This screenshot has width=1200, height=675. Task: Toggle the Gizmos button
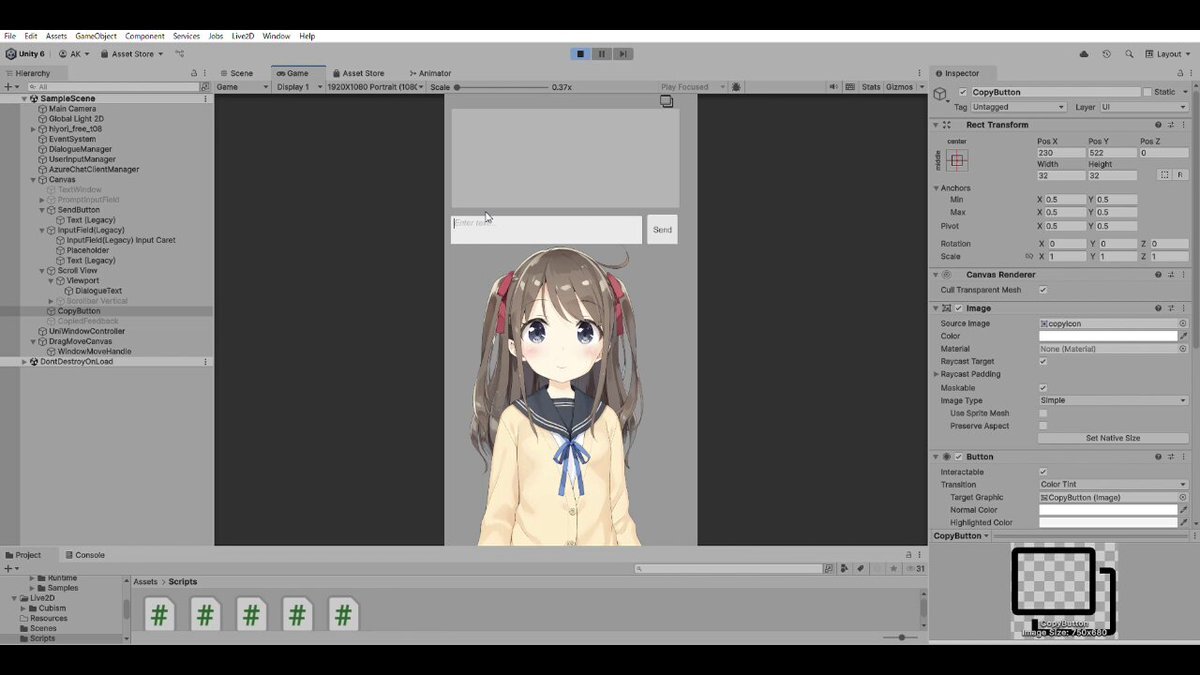(x=899, y=87)
